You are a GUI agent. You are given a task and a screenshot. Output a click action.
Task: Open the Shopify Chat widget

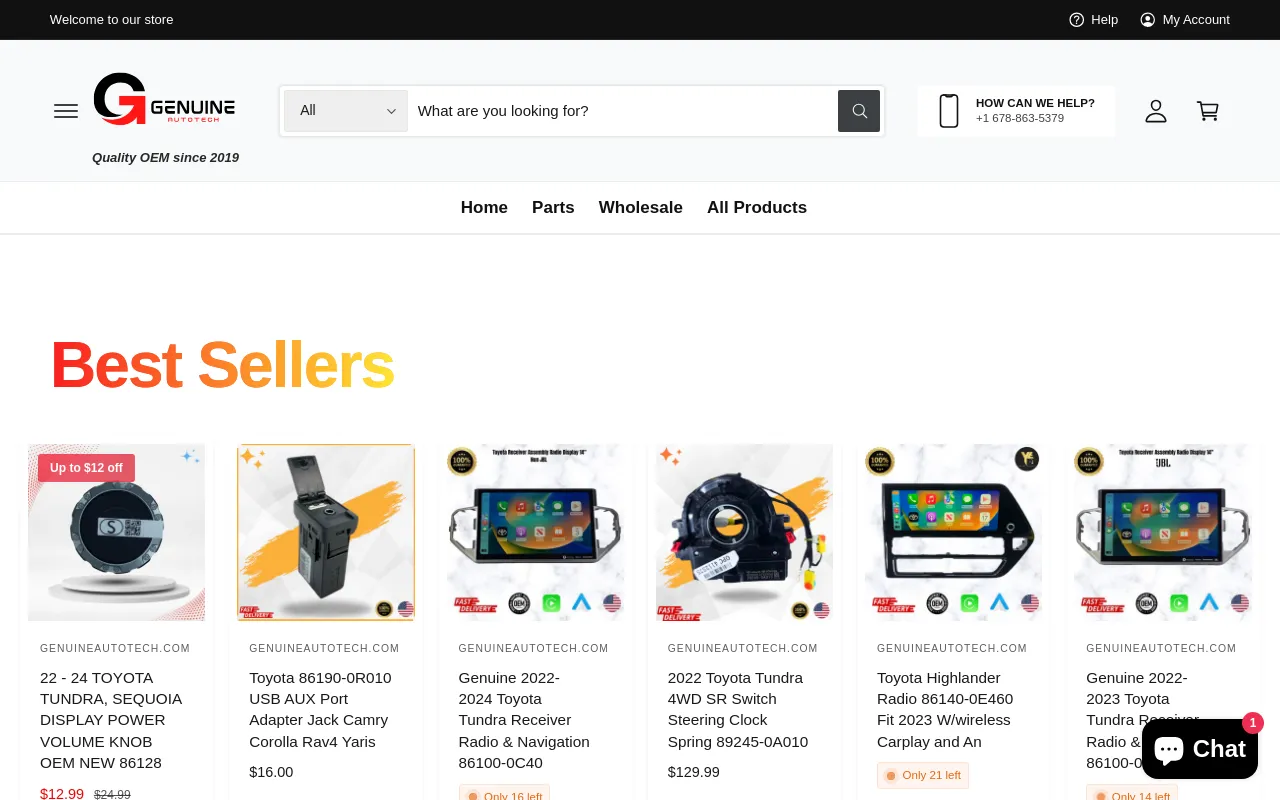[x=1200, y=749]
